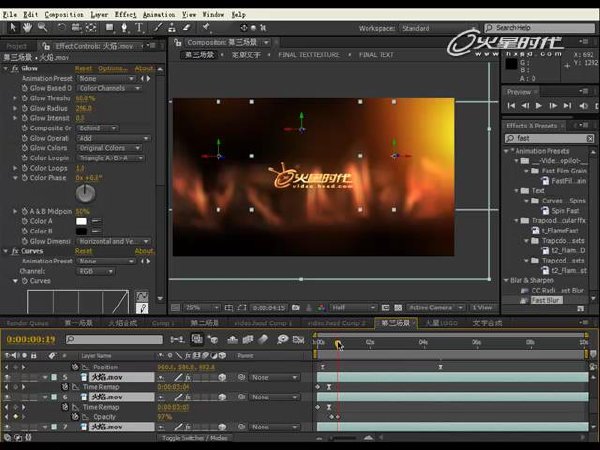Toggle the stopwatch for Opacity property
Screen dimensions: 600x450
pos(75,417)
